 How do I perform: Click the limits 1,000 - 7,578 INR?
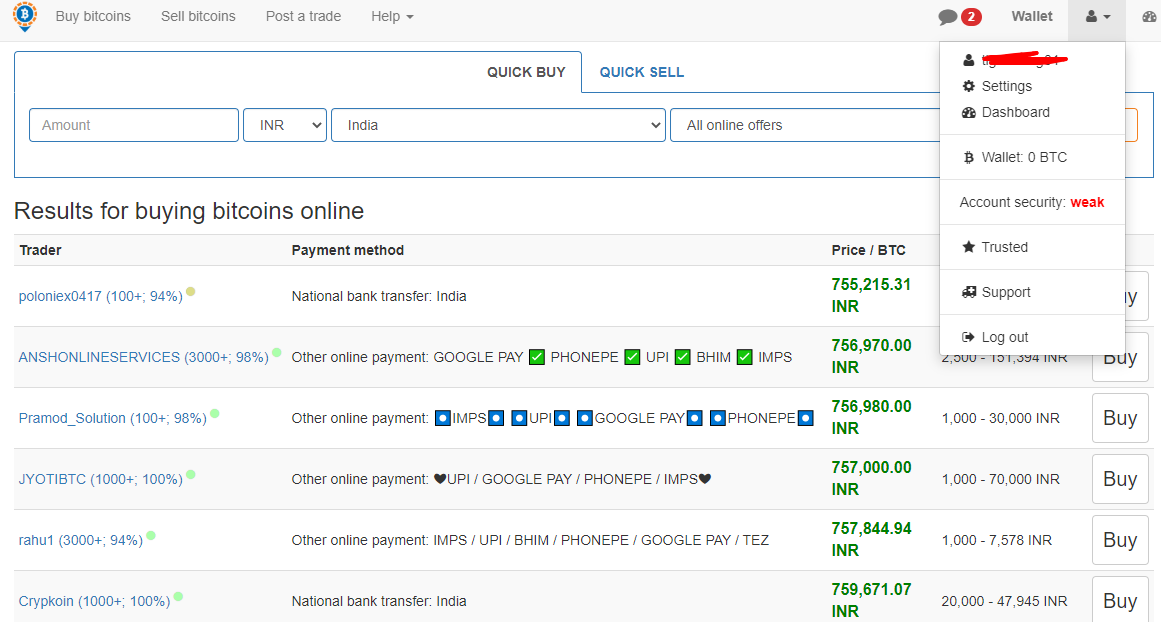coord(997,541)
